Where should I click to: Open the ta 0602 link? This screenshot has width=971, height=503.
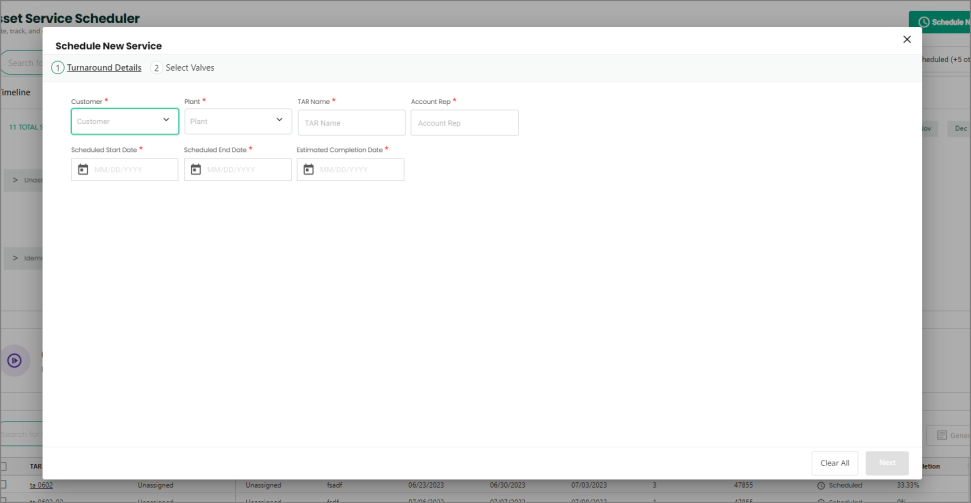click(41, 485)
